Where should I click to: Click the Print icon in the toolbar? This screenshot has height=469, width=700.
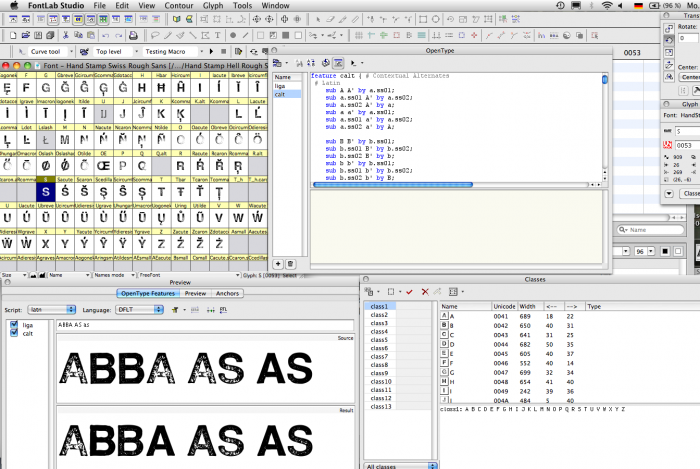(x=133, y=35)
